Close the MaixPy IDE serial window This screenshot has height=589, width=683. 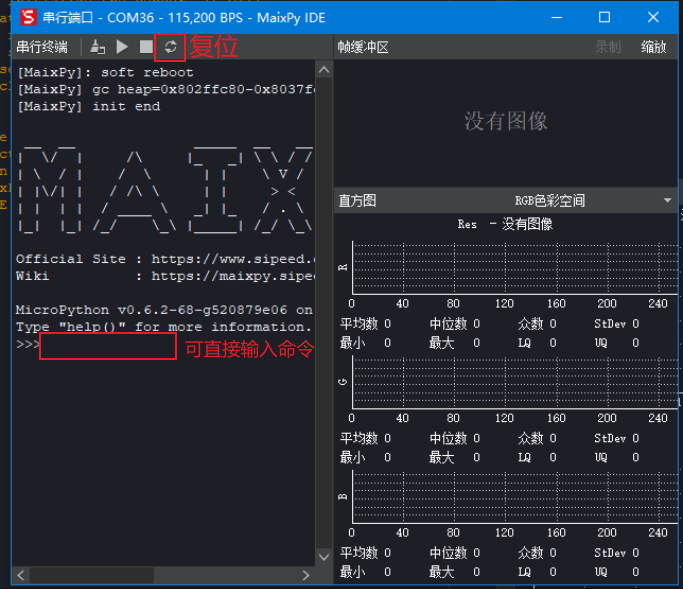coord(653,17)
